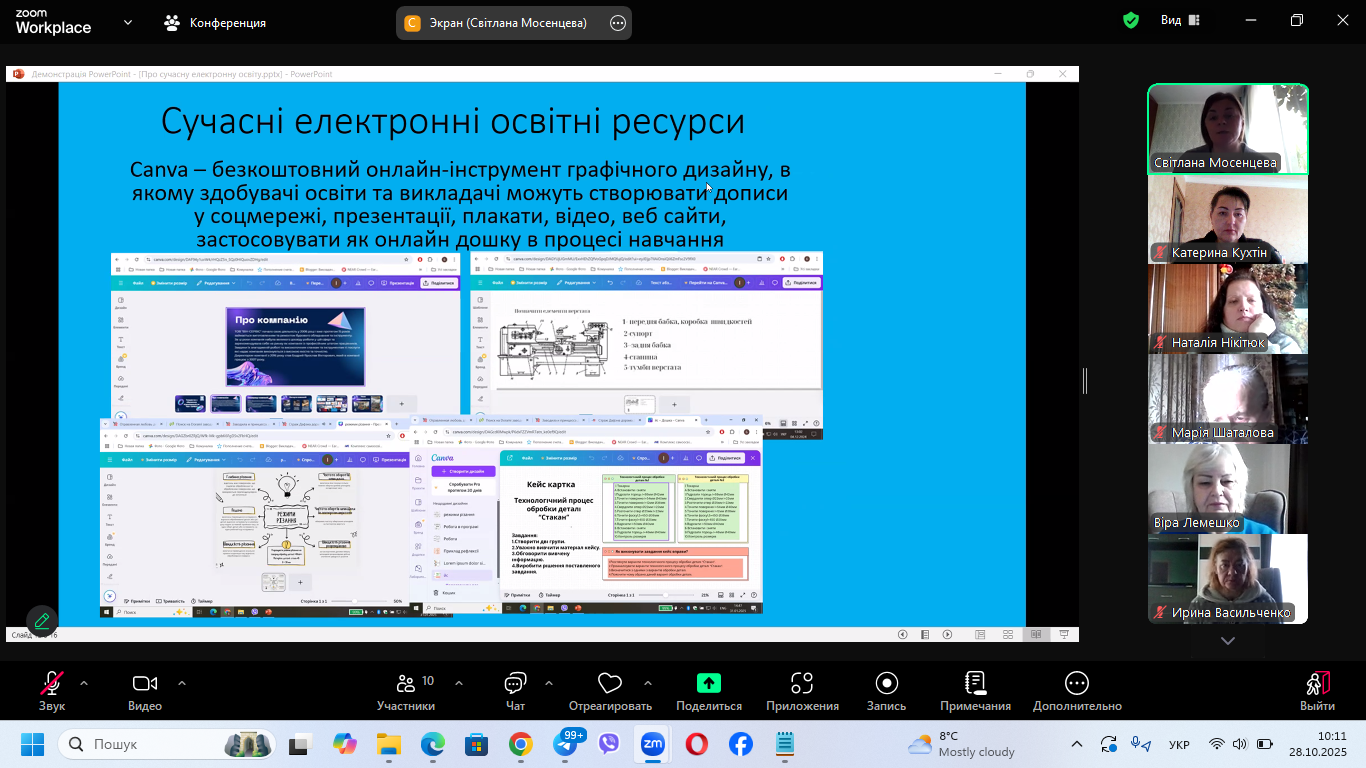1366x768 pixels.
Task: Select the Конференция tab at top
Action: [216, 22]
